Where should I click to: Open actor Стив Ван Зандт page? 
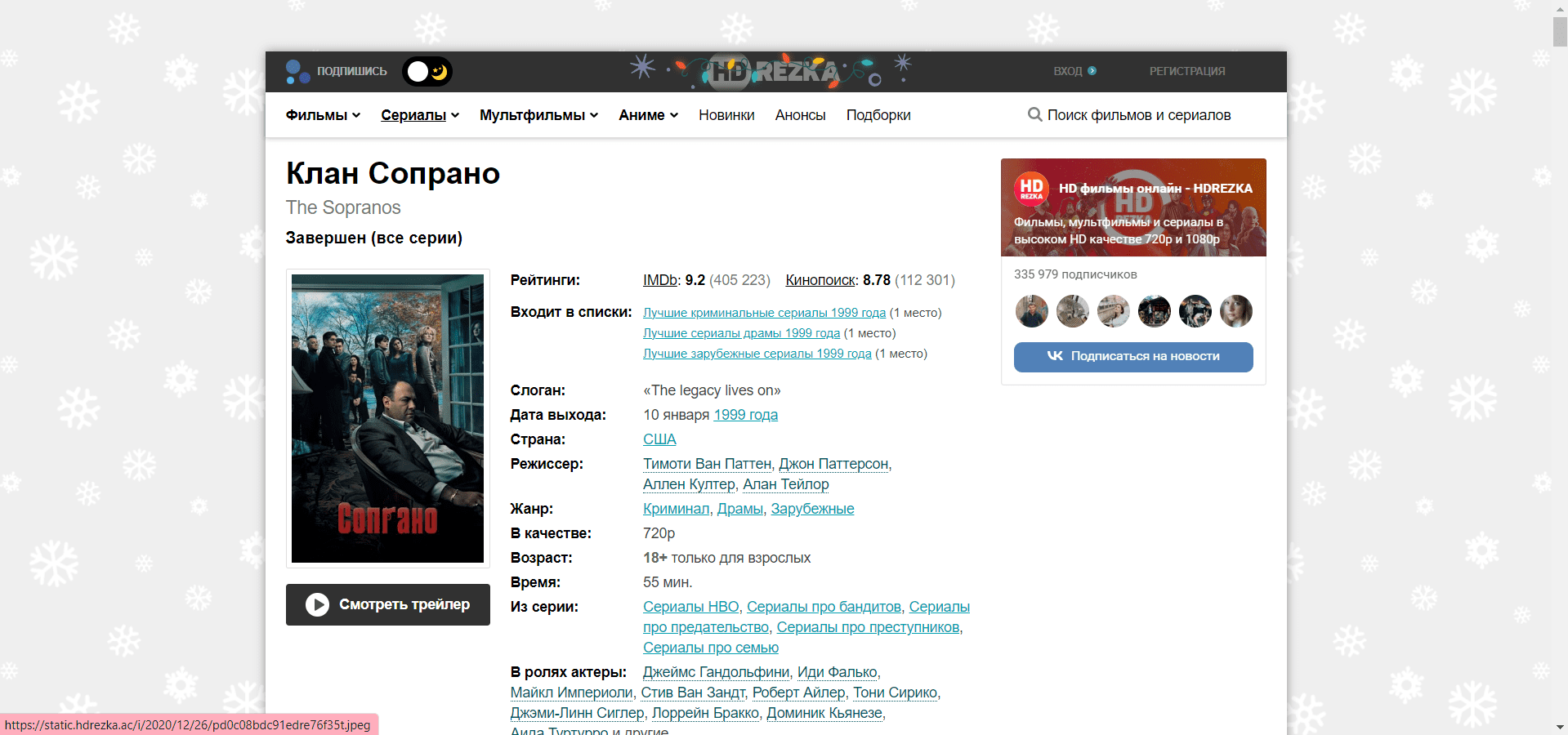coord(693,693)
